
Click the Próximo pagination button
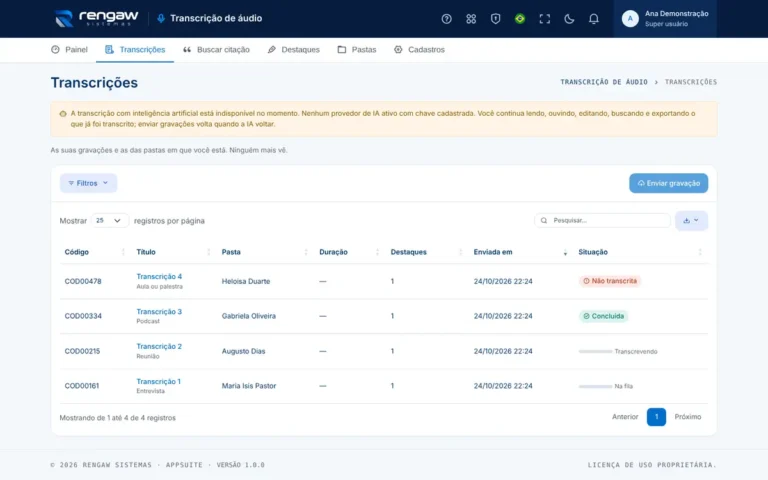688,417
